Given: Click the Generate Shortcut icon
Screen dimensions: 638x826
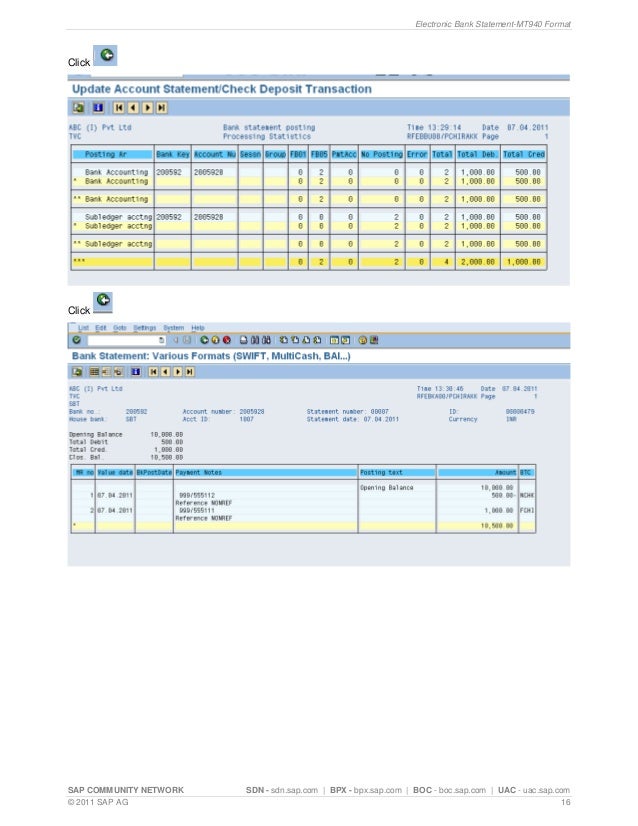Looking at the screenshot, I should [x=346, y=340].
